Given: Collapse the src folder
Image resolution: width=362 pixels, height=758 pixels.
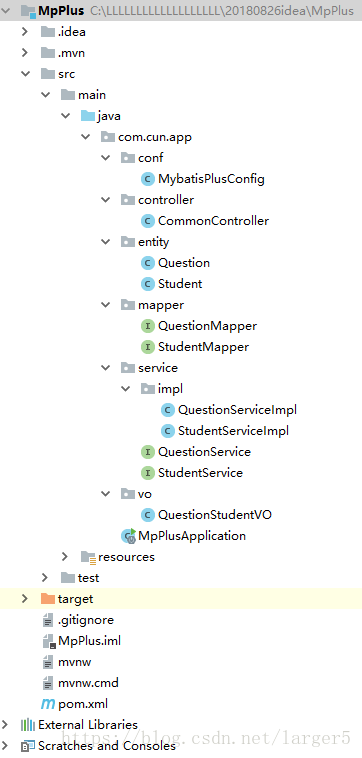Looking at the screenshot, I should tap(25, 74).
